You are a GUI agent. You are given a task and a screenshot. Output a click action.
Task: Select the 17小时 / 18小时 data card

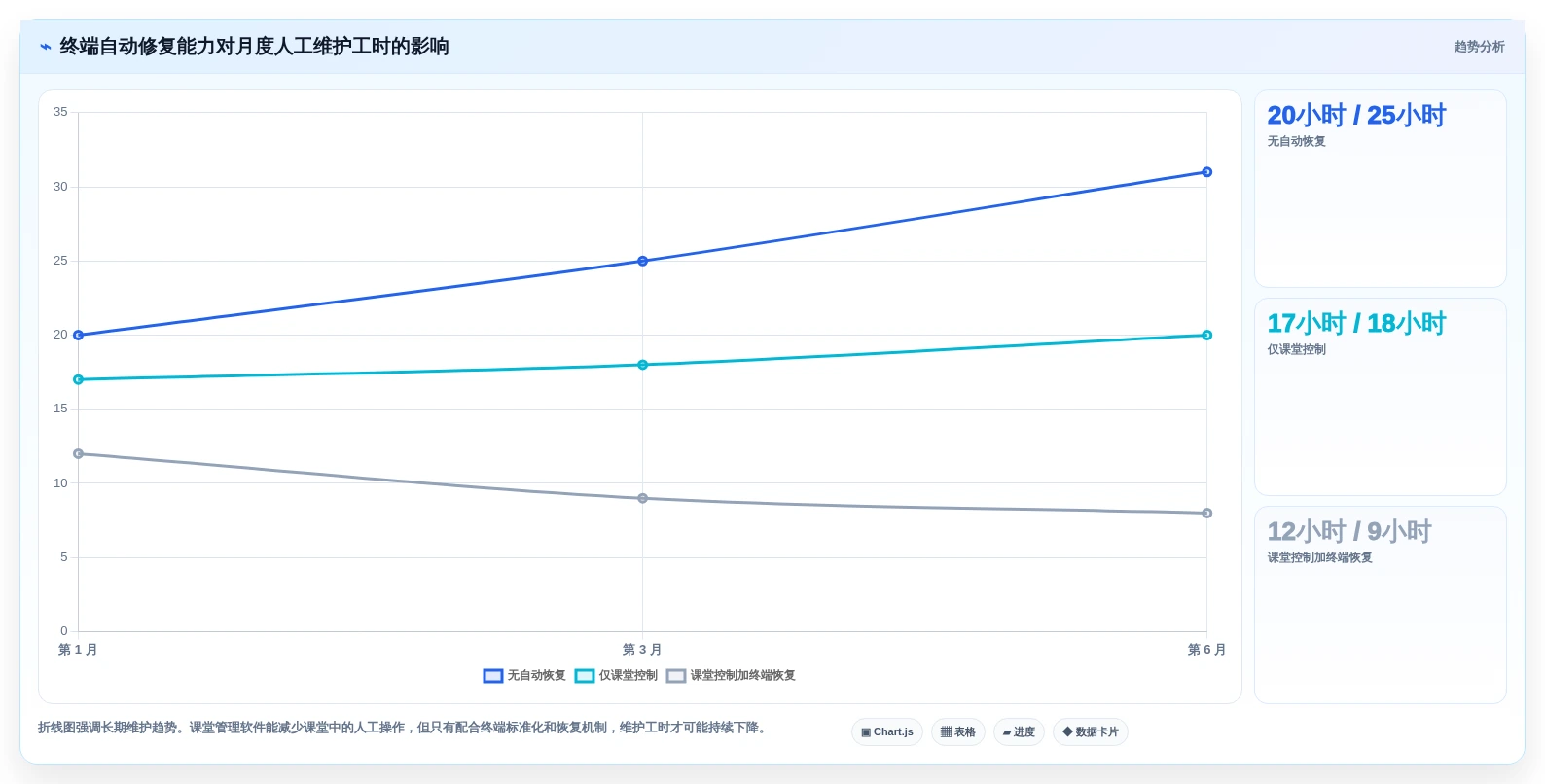click(x=1380, y=397)
